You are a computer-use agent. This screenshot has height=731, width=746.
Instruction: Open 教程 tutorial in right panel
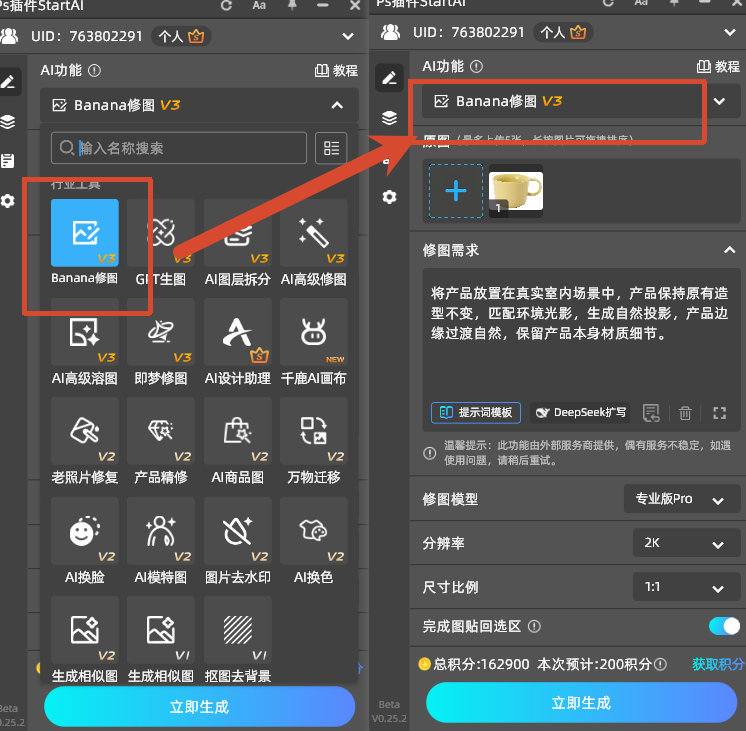coord(718,66)
